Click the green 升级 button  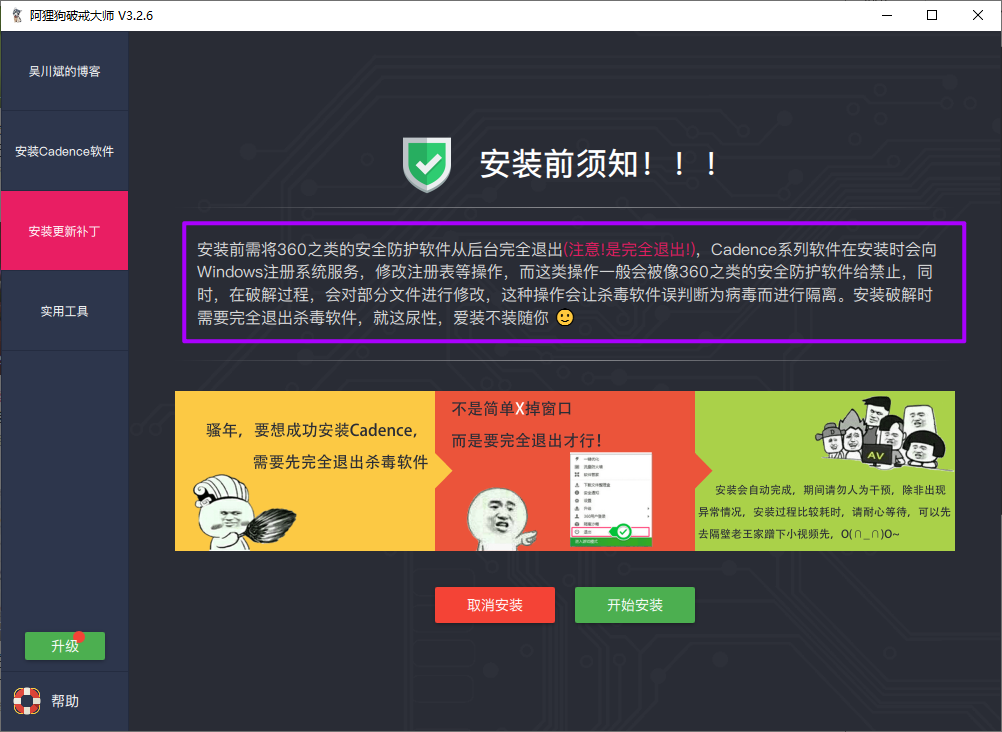pyautogui.click(x=65, y=646)
